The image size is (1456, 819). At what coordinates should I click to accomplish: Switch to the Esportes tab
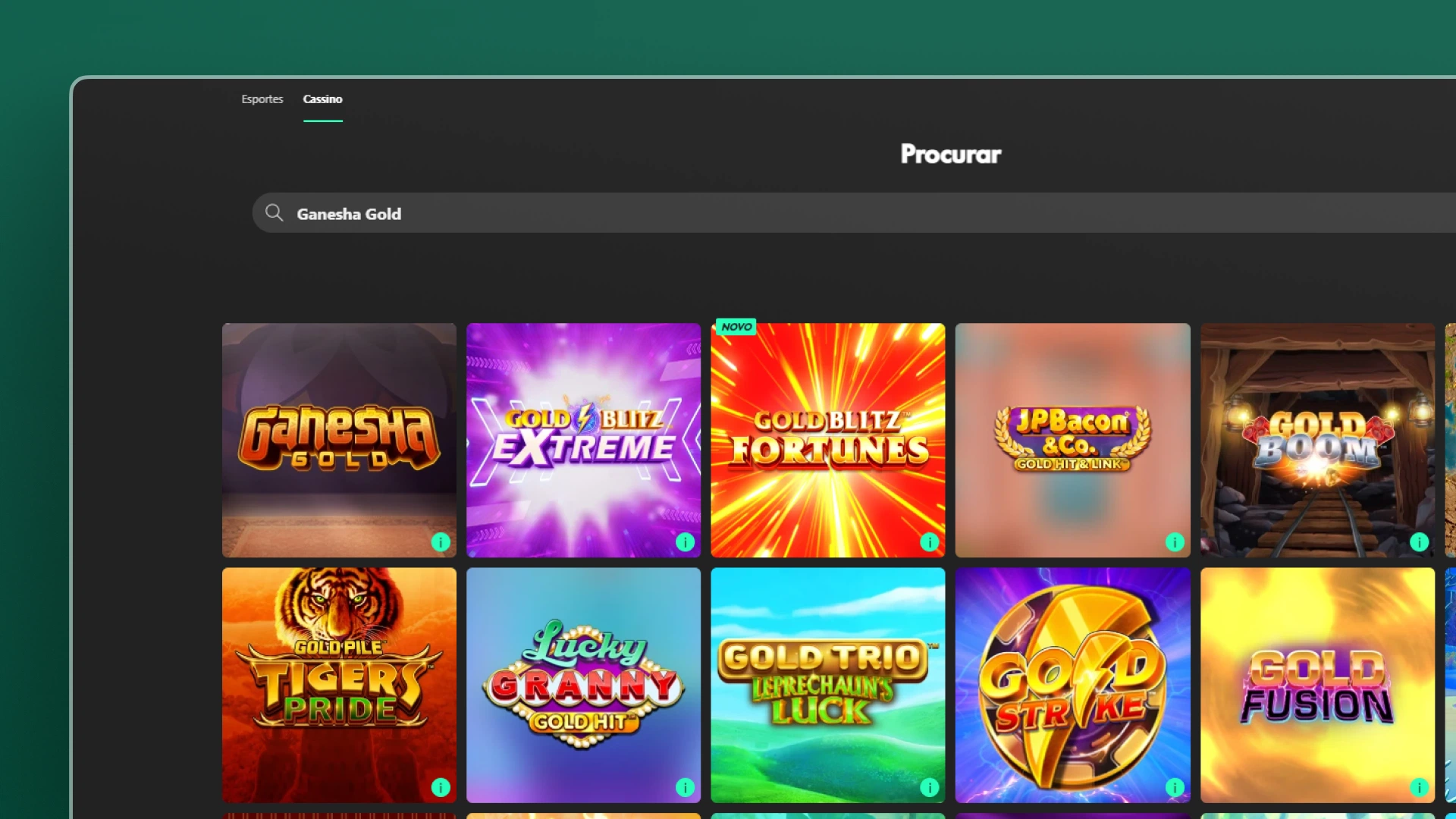point(262,99)
